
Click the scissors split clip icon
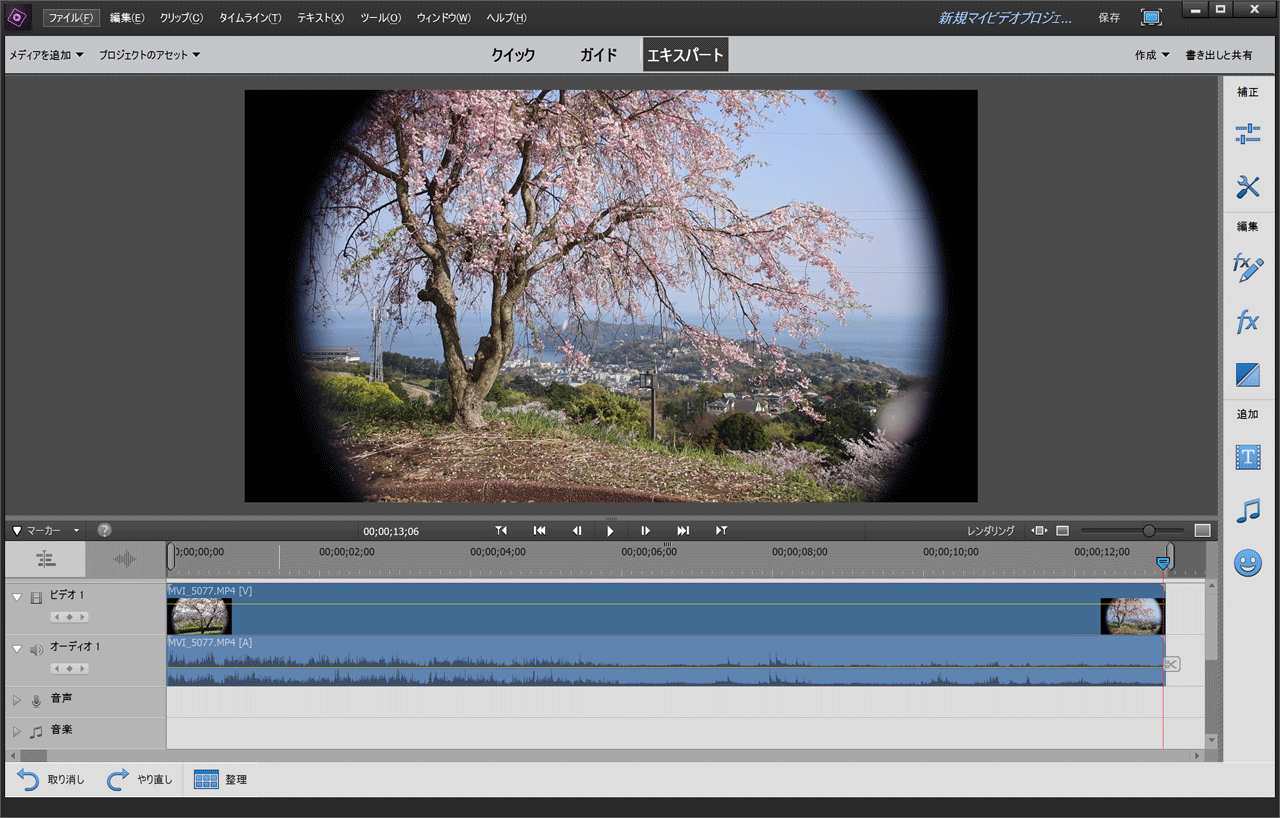coord(1172,664)
